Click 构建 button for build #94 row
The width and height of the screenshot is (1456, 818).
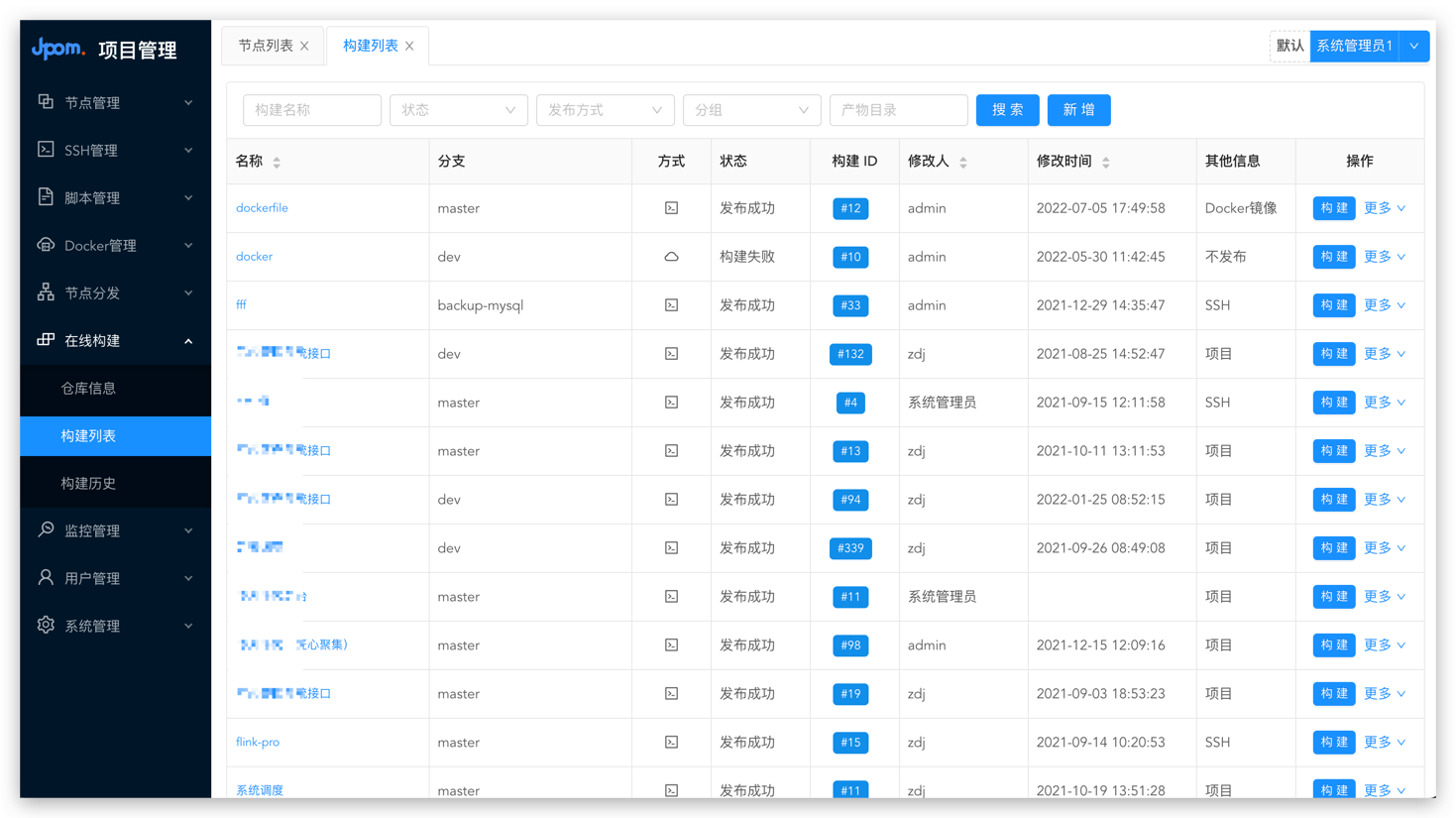click(1334, 500)
